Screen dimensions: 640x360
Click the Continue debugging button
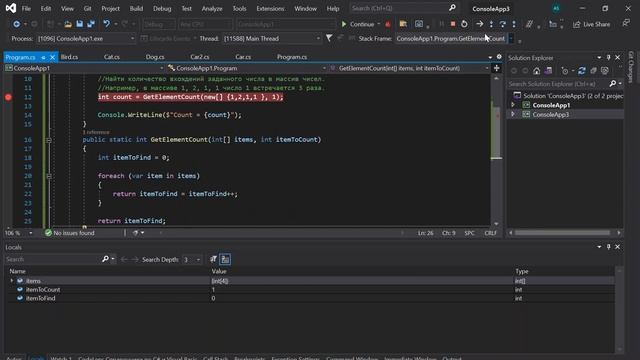tap(358, 24)
